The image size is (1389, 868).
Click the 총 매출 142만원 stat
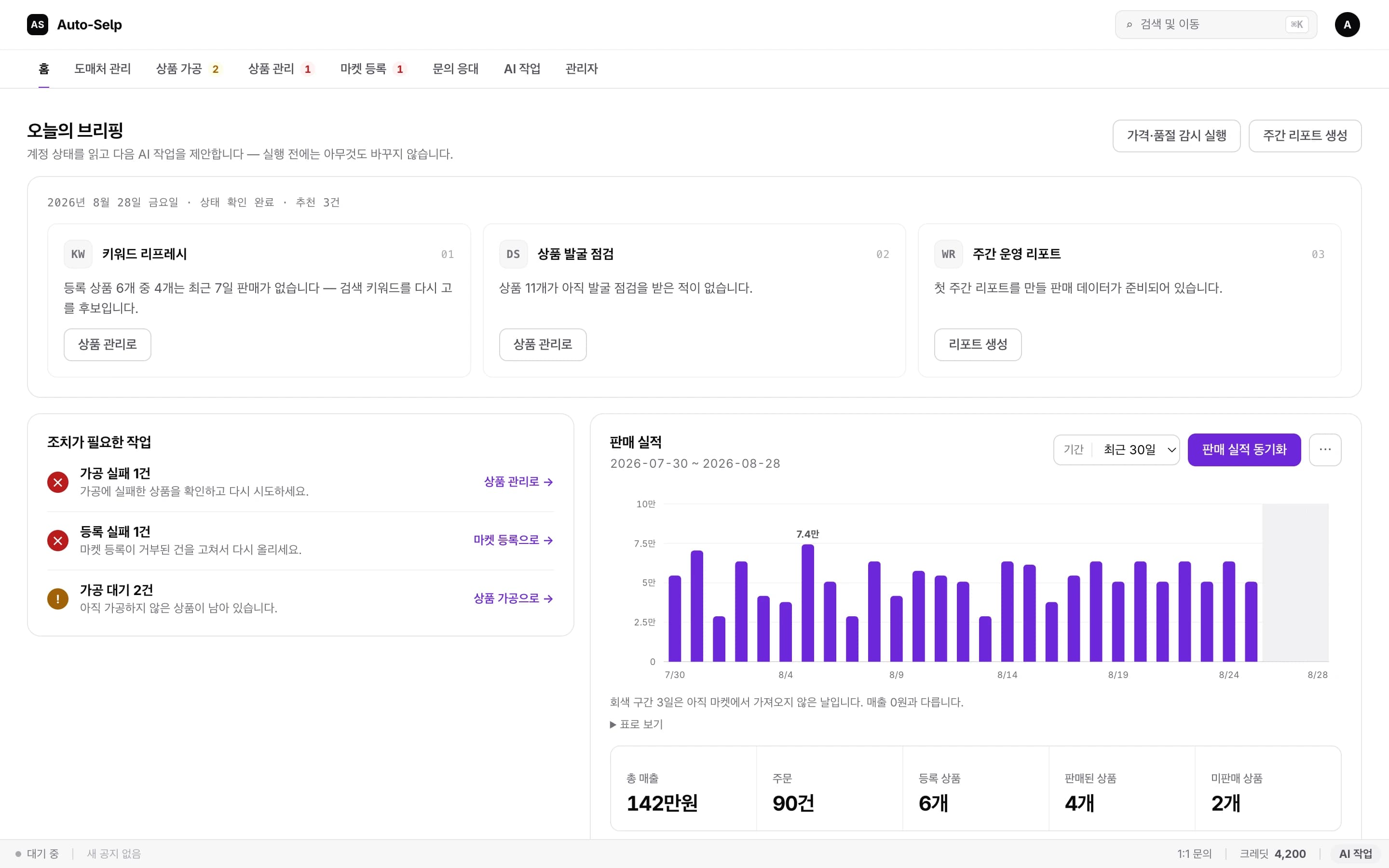(683, 789)
